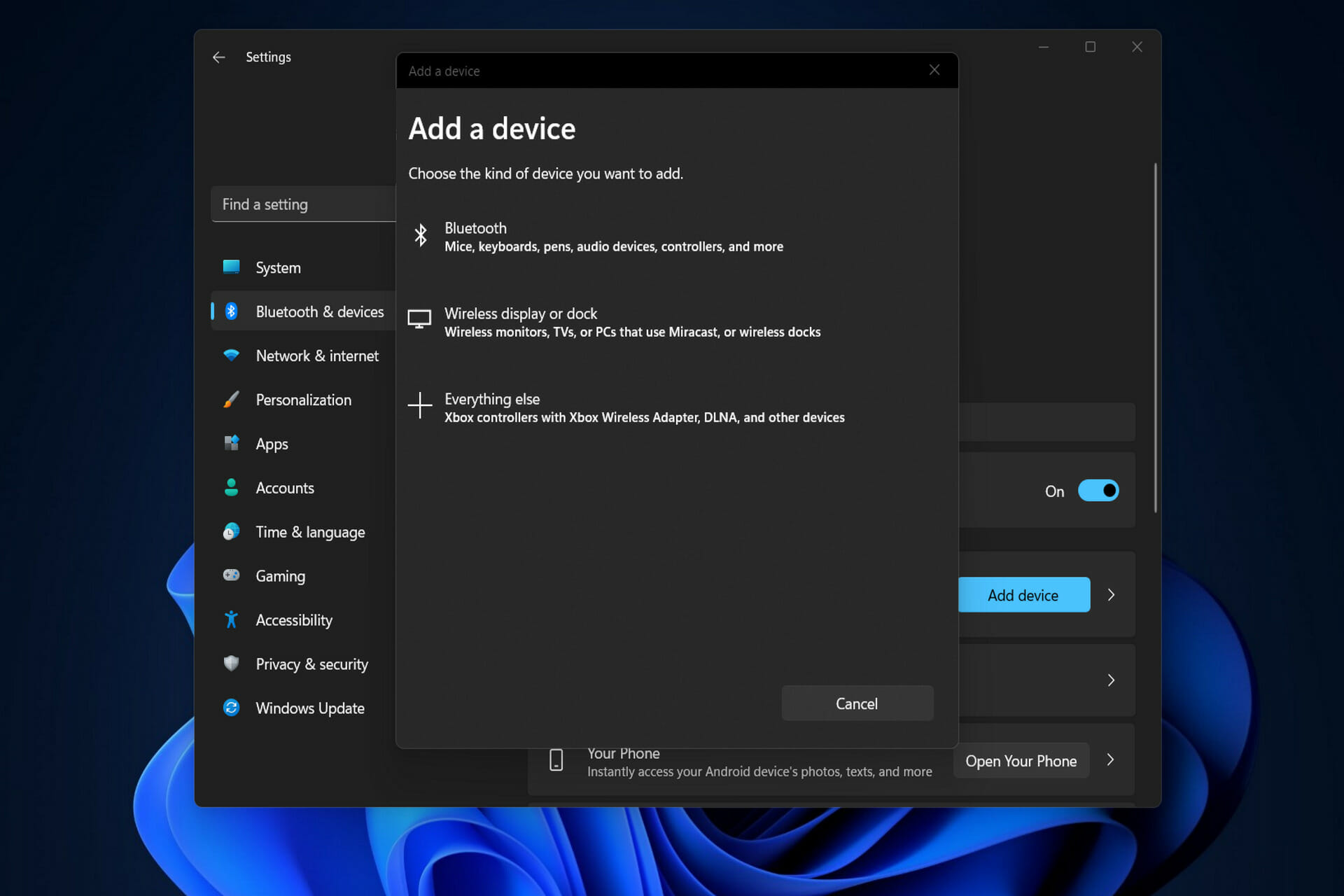Close the Settings window
The height and width of the screenshot is (896, 1344).
coord(1137,47)
